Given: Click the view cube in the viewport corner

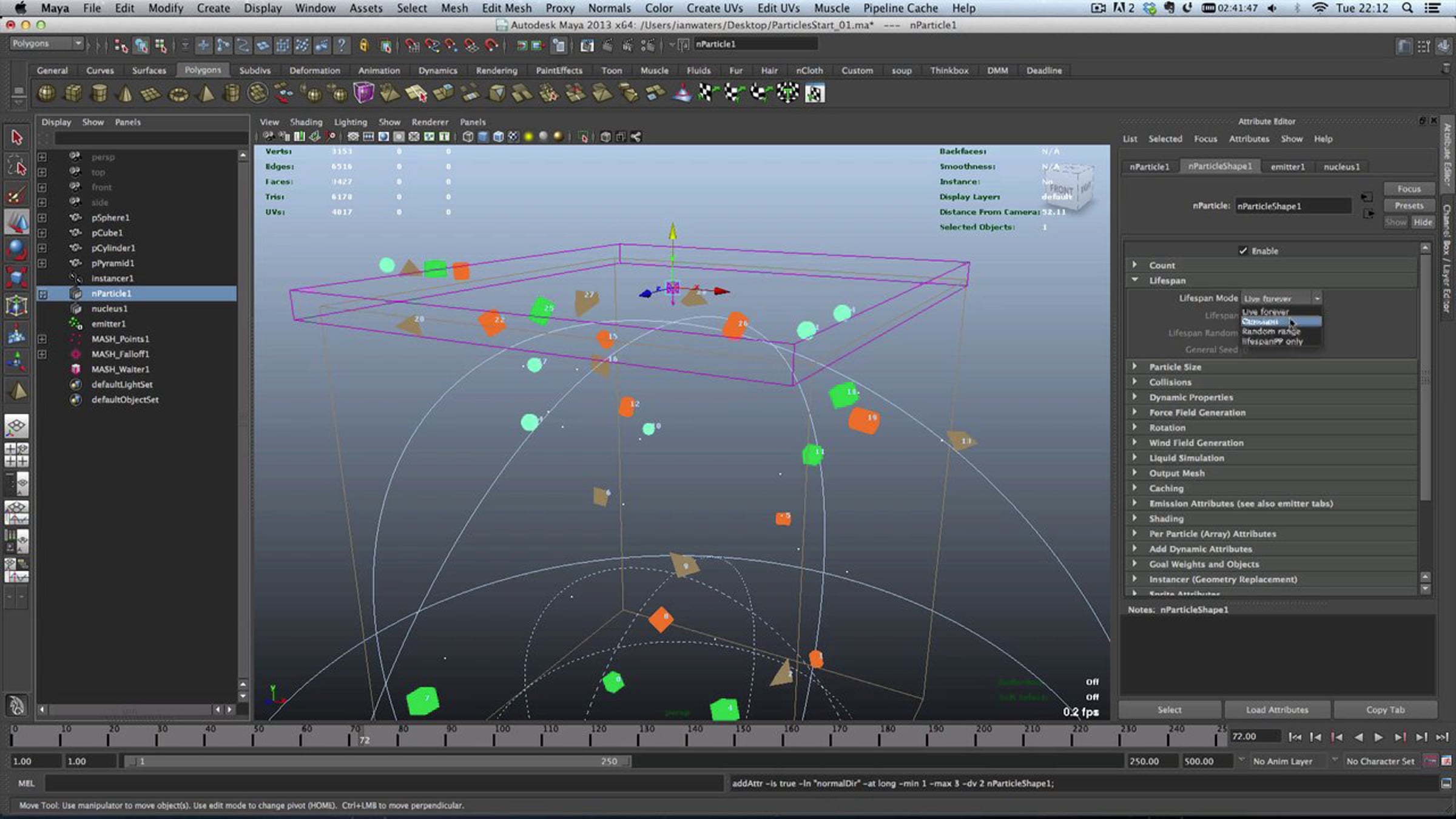Looking at the screenshot, I should coord(1069,187).
